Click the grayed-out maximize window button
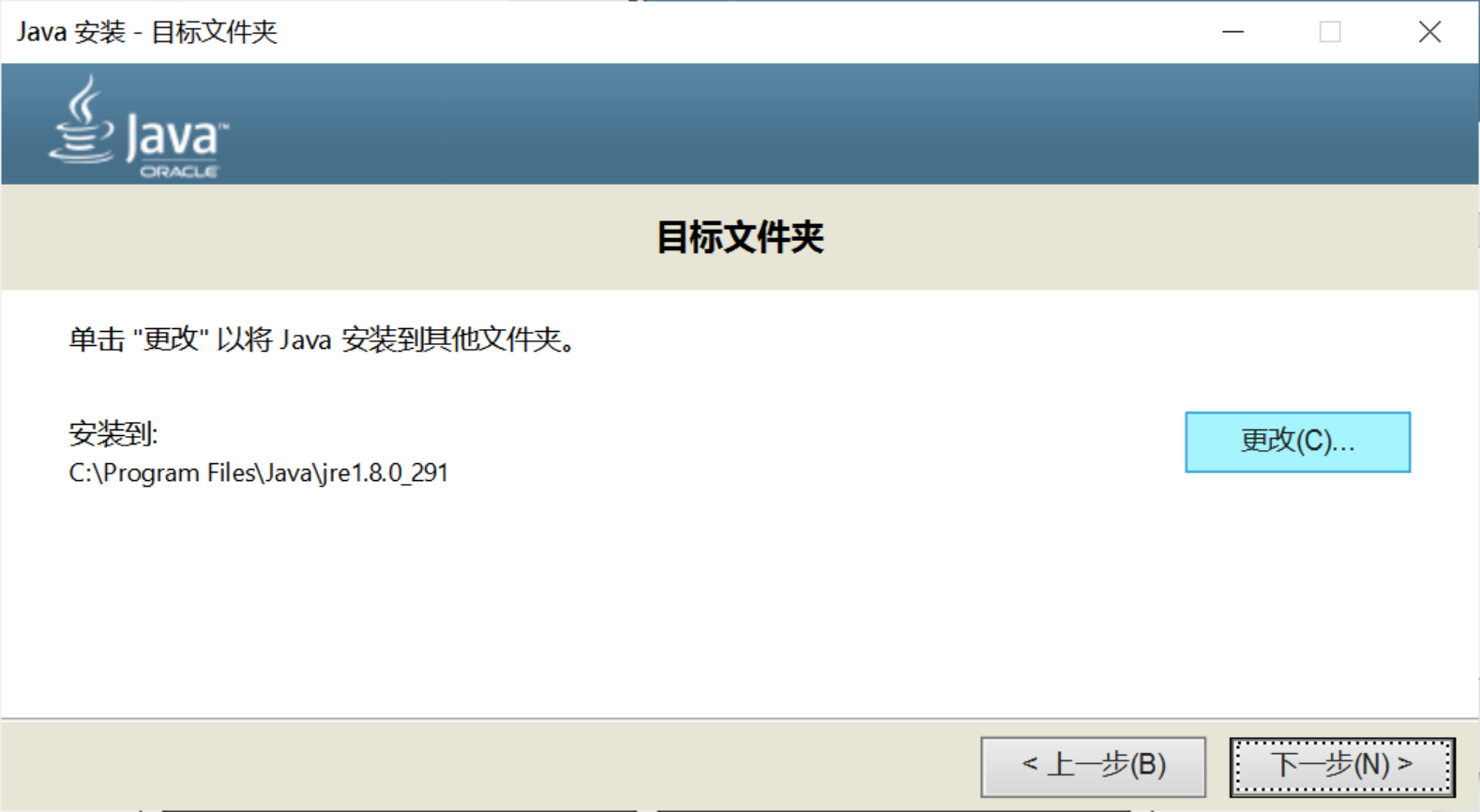The image size is (1480, 812). [1330, 32]
